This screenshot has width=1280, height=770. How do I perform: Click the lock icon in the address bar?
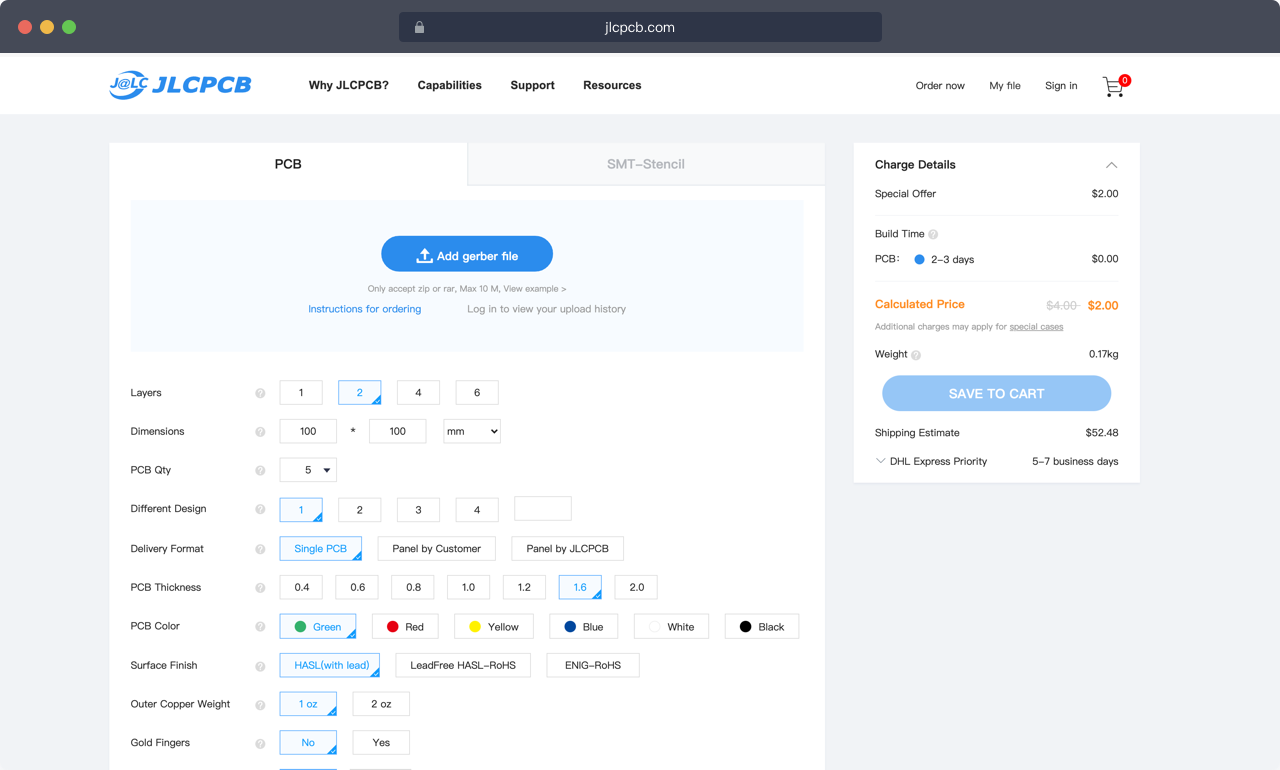[419, 27]
